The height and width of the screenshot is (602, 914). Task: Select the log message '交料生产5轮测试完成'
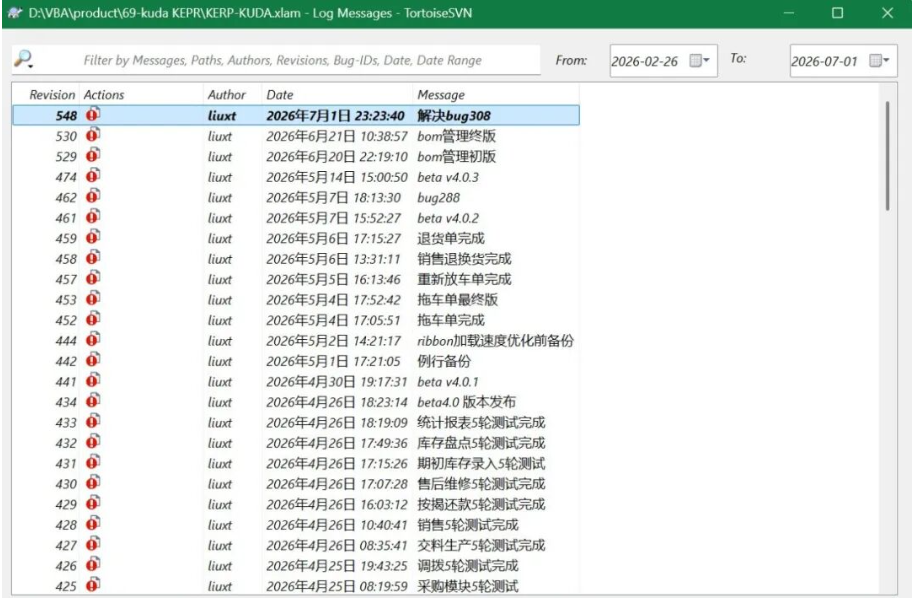coord(481,545)
